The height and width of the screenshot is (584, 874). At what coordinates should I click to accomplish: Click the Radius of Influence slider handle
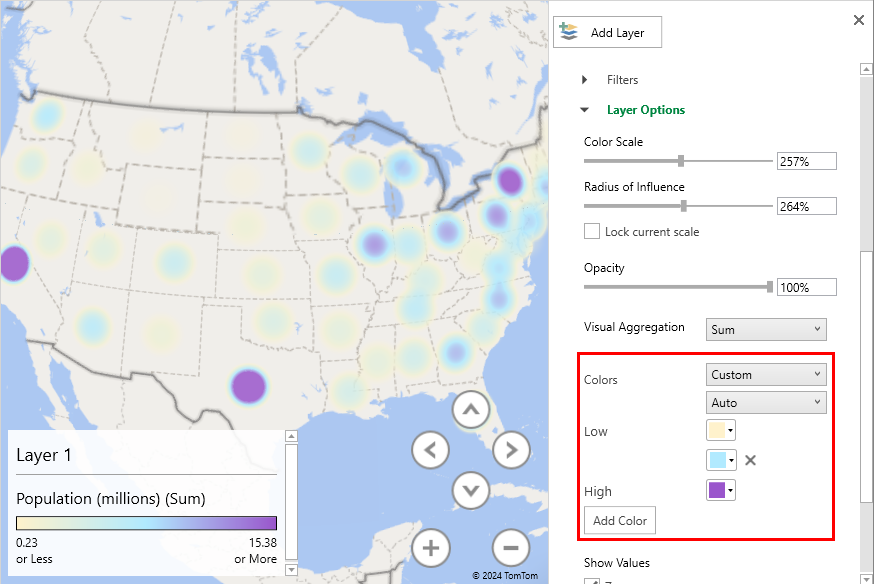pyautogui.click(x=683, y=206)
